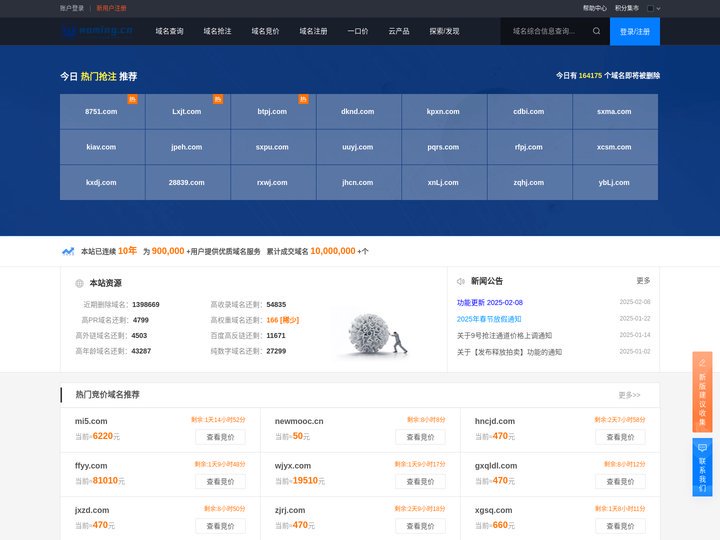Image resolution: width=720 pixels, height=540 pixels.
Task: Open the 关于9号抢注通道价格上调通知 item
Action: 504,336
